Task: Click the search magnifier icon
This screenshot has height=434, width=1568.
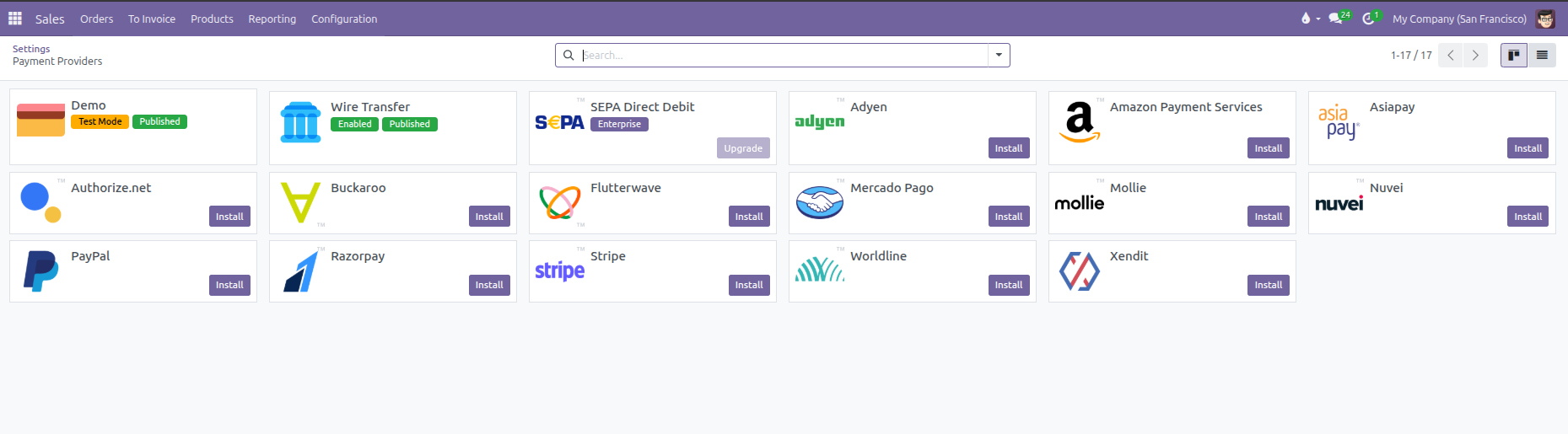Action: 568,56
